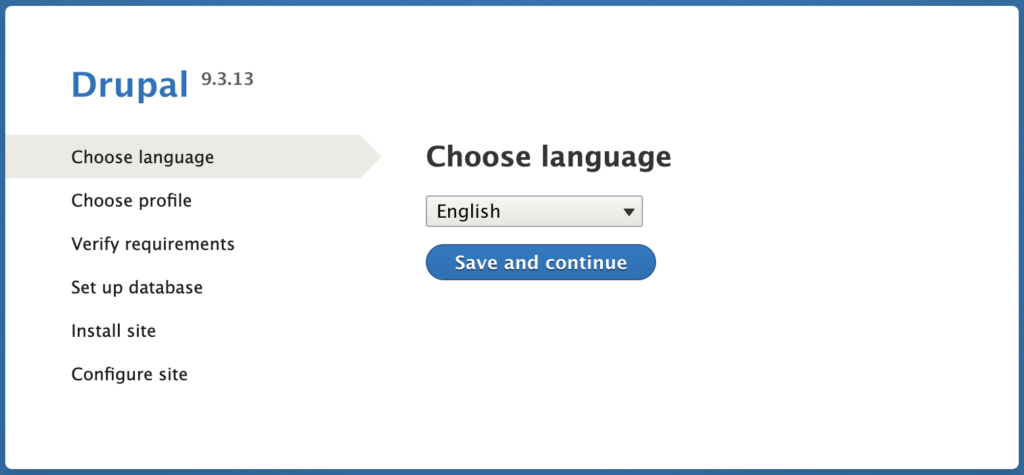The height and width of the screenshot is (475, 1024).
Task: Click the dropdown arrow on the language selector
Action: point(629,212)
